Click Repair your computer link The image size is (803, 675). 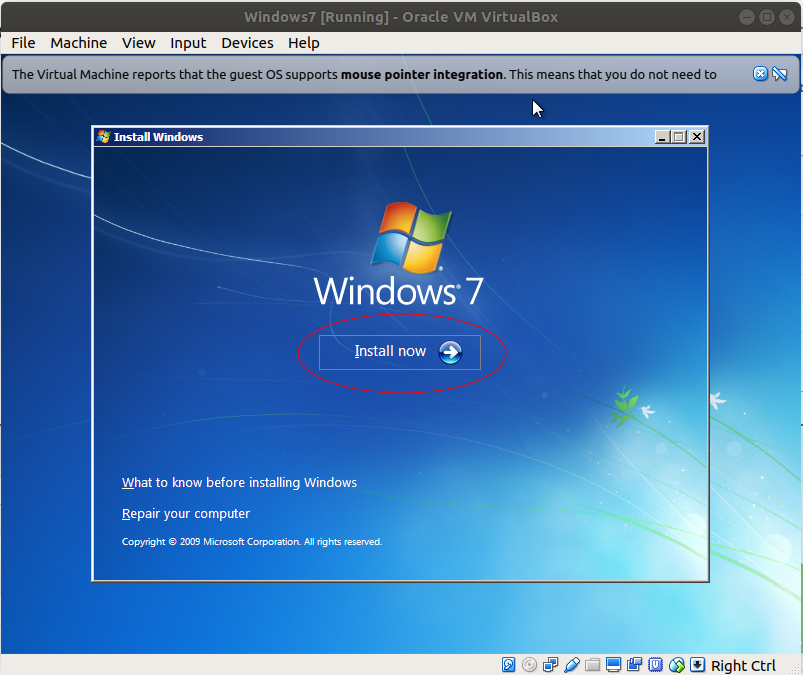pyautogui.click(x=186, y=514)
